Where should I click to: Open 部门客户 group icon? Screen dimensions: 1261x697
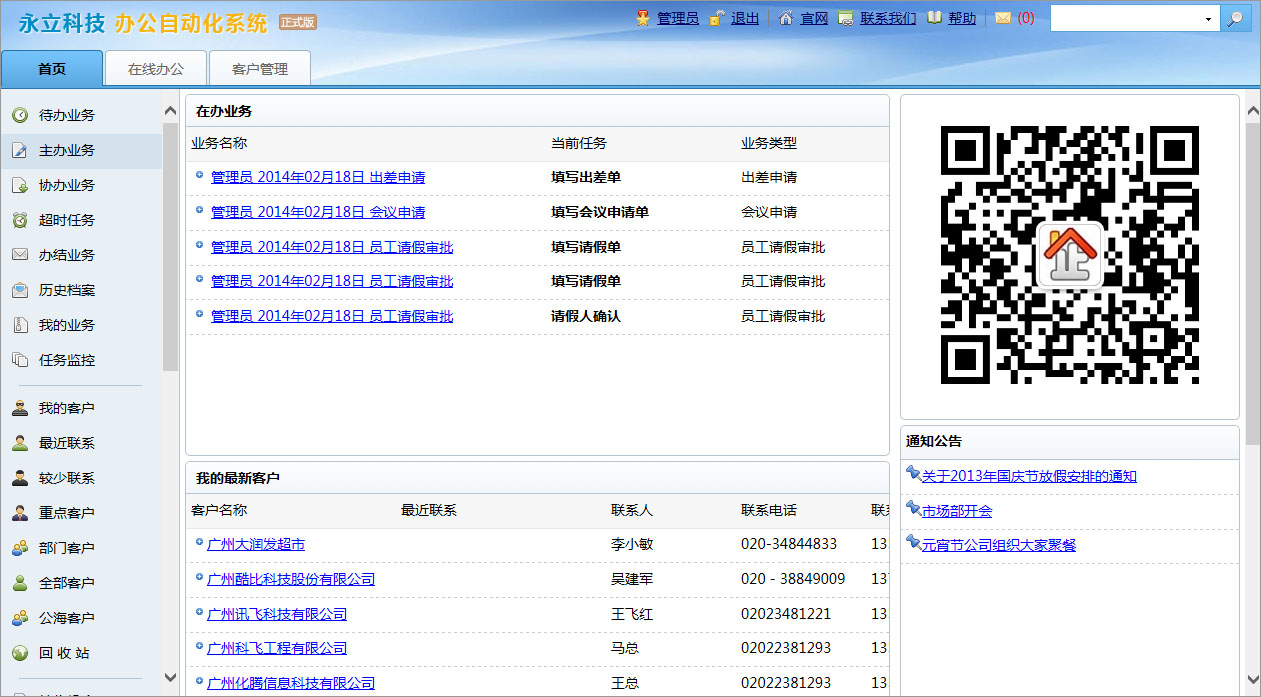20,548
